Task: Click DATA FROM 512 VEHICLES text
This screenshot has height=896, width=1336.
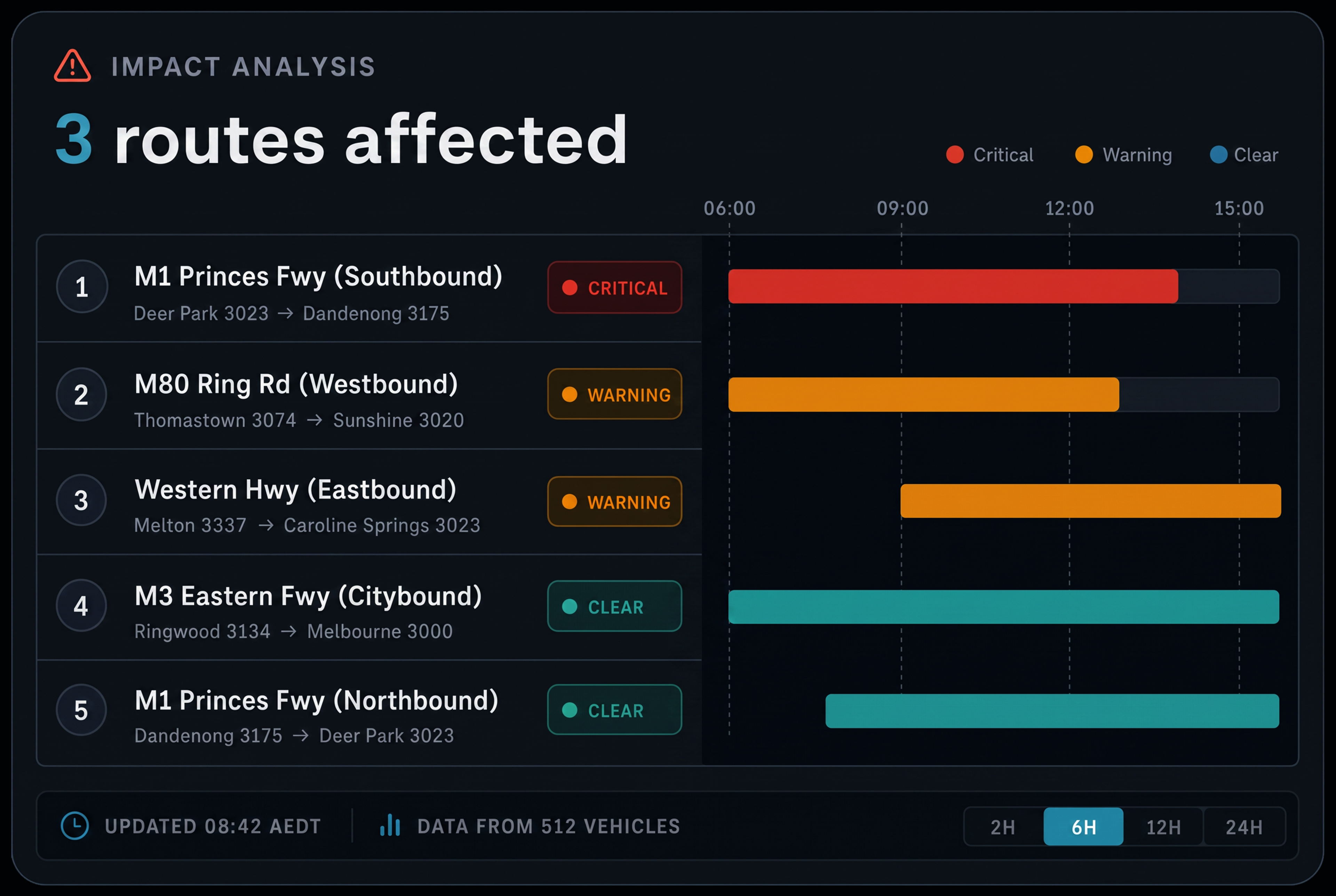Action: (549, 826)
